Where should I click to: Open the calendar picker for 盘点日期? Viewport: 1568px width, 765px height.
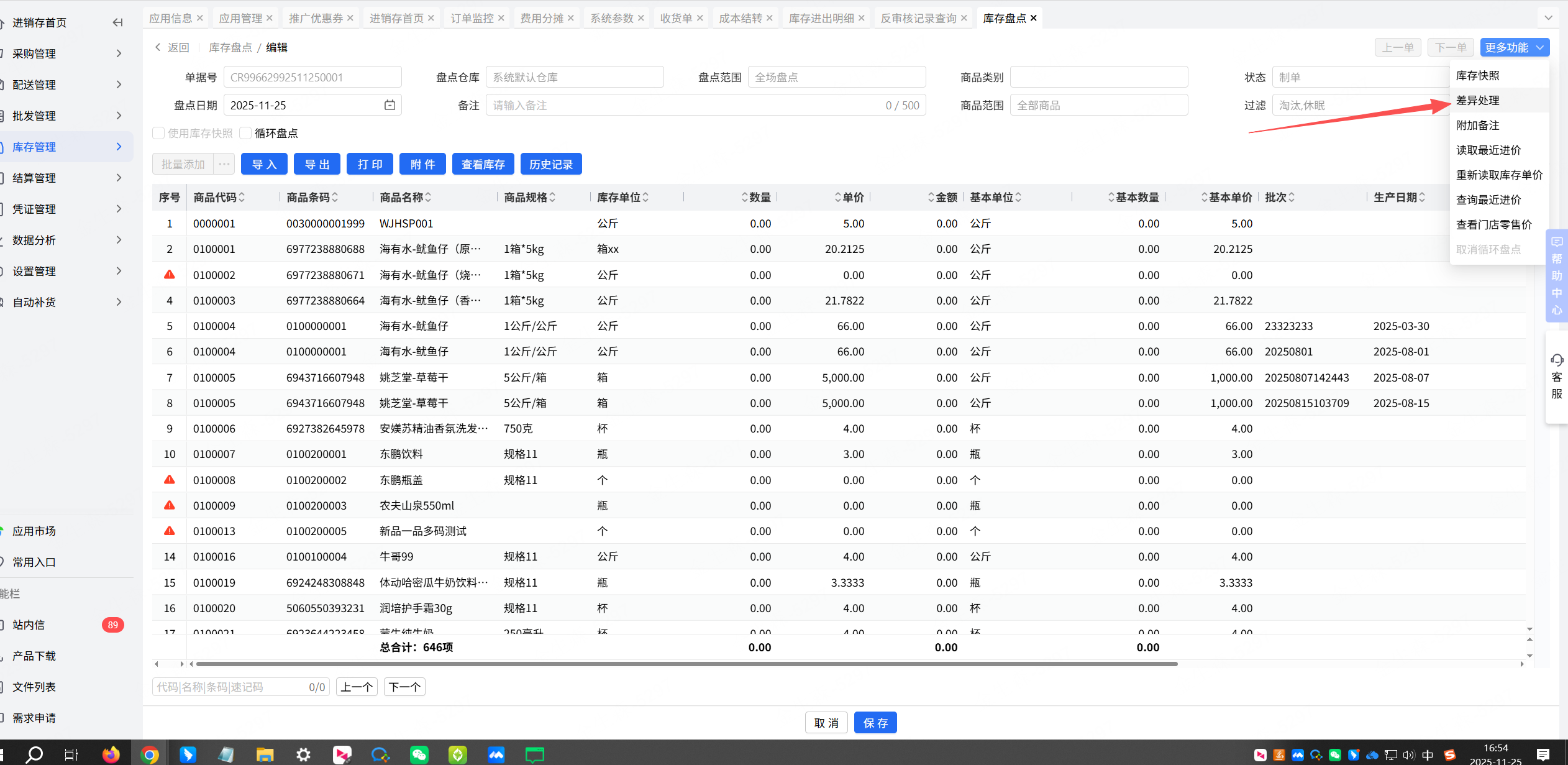(x=390, y=105)
